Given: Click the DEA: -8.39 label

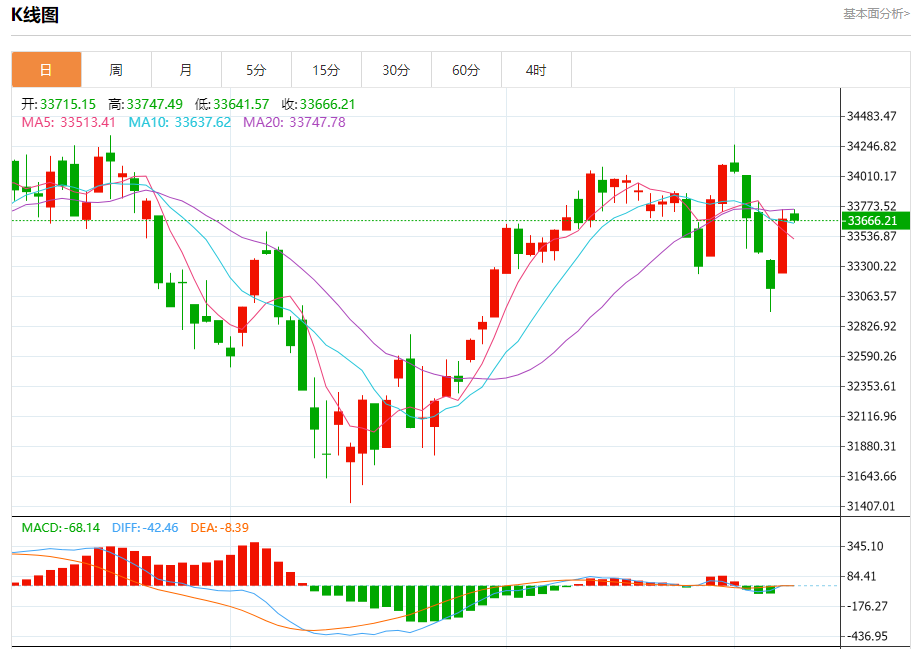Looking at the screenshot, I should pyautogui.click(x=220, y=528).
